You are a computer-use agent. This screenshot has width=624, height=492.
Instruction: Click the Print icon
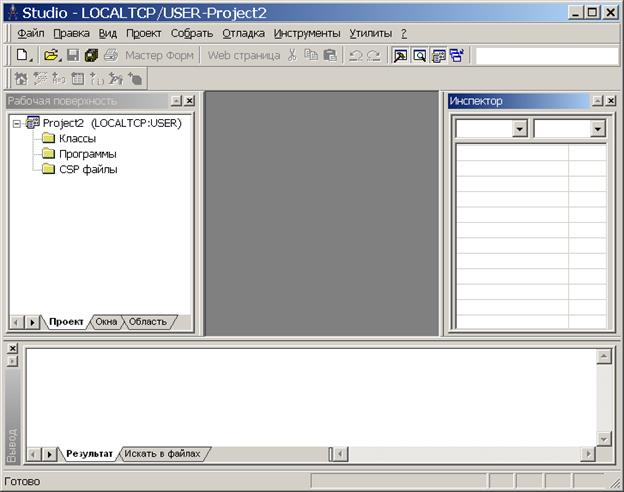111,55
